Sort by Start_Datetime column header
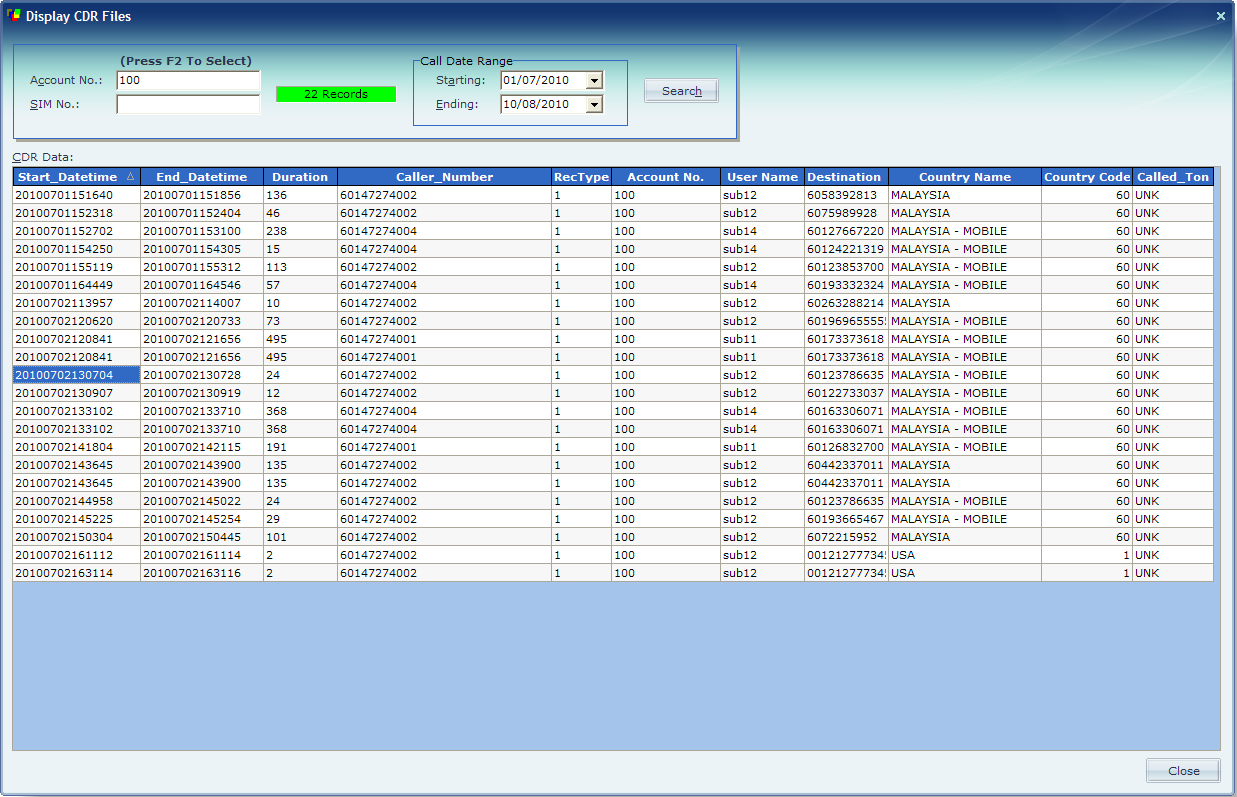 [x=70, y=177]
